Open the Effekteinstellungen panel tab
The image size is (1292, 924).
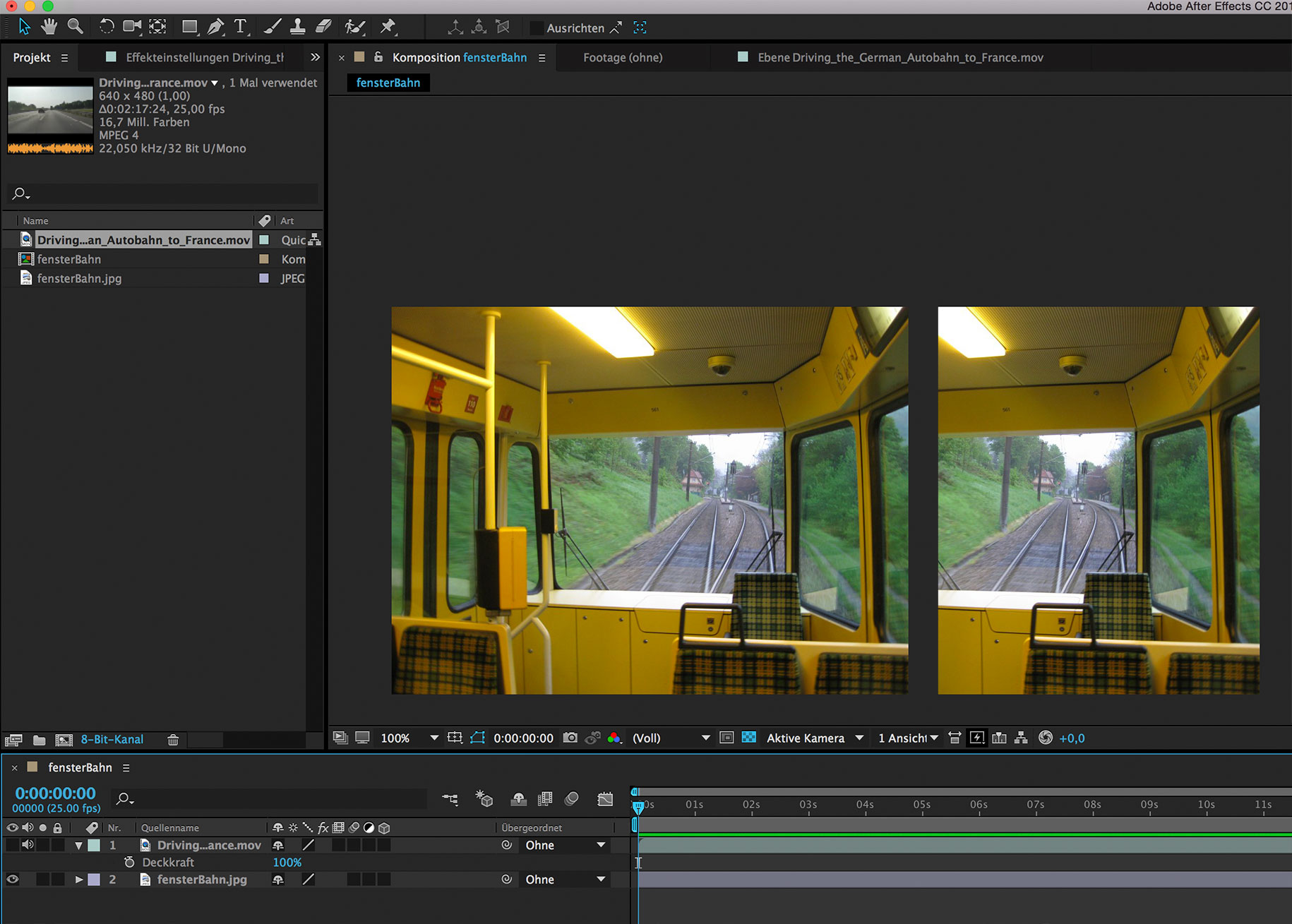coord(204,57)
